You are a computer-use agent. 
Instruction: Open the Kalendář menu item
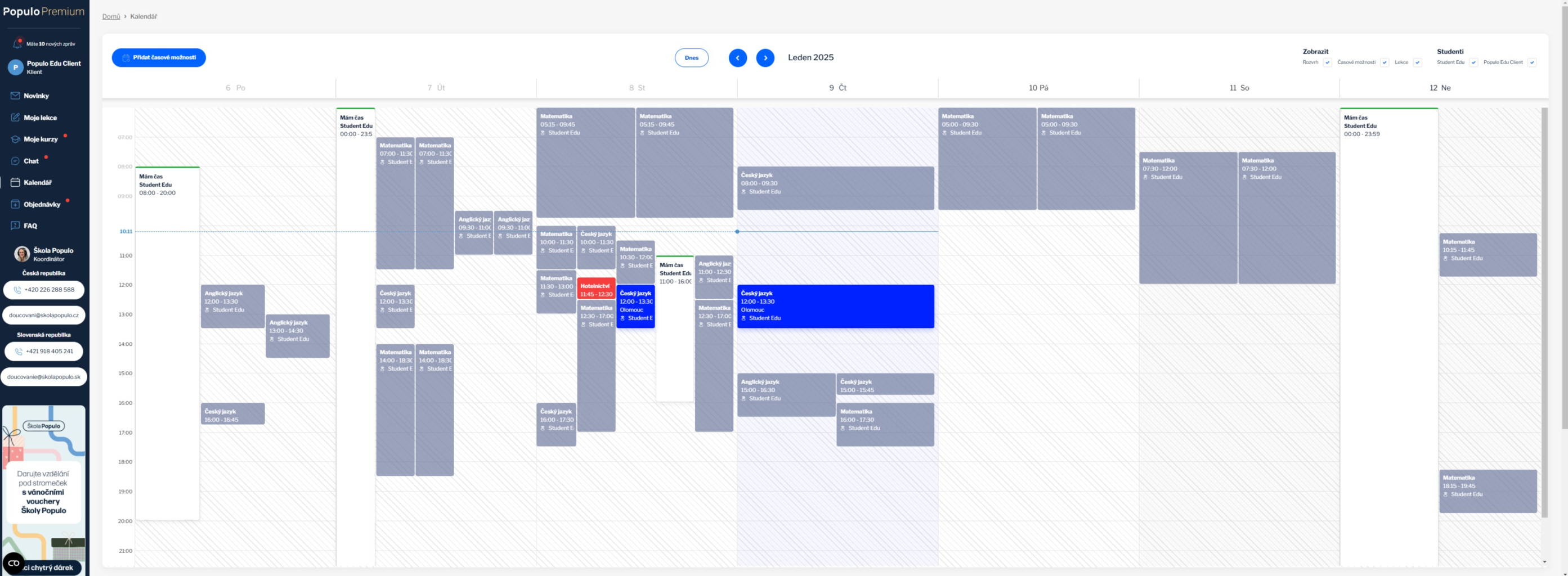click(x=37, y=182)
